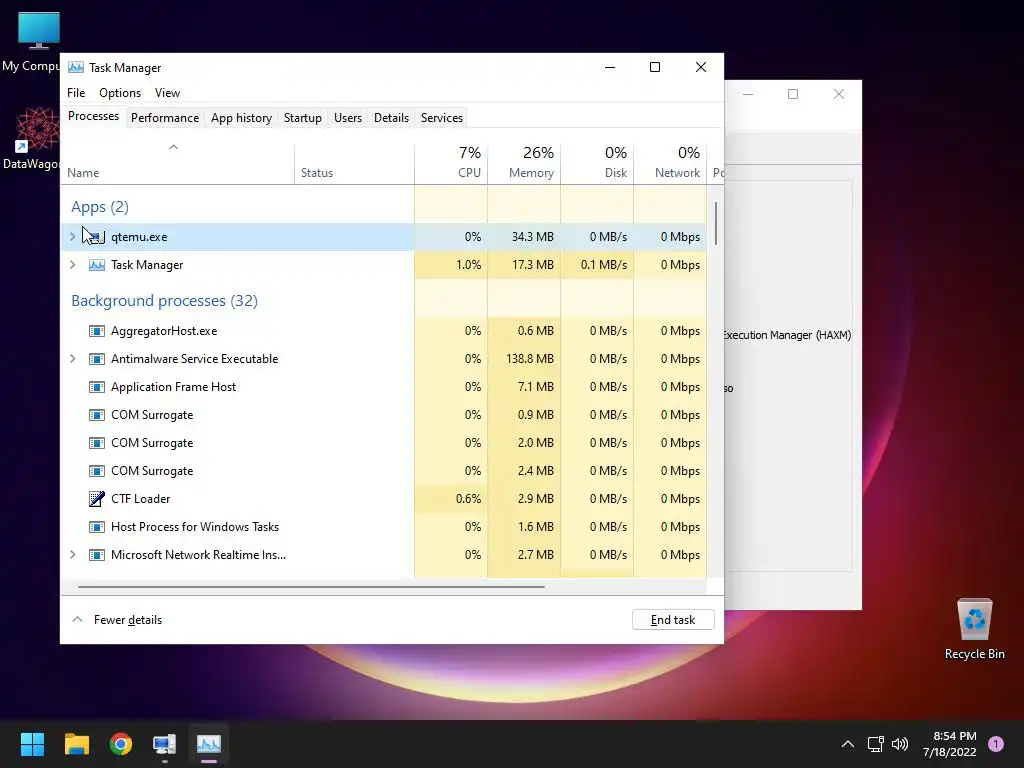Expand the Antimalware Service Executable group

click(x=72, y=359)
